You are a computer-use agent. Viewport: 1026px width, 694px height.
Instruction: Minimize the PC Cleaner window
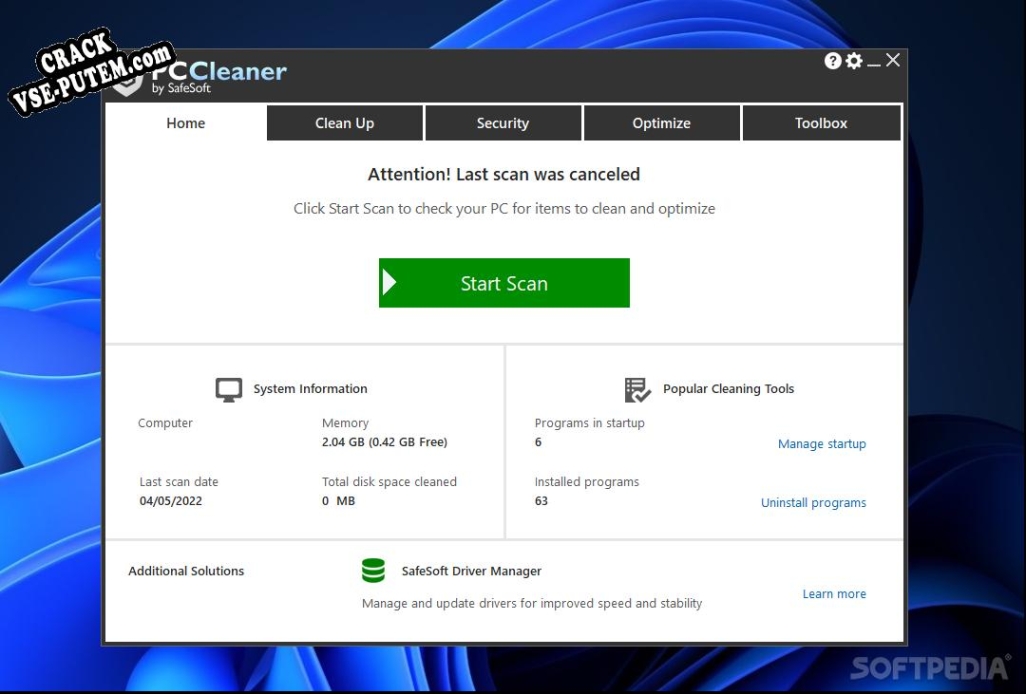pos(874,63)
